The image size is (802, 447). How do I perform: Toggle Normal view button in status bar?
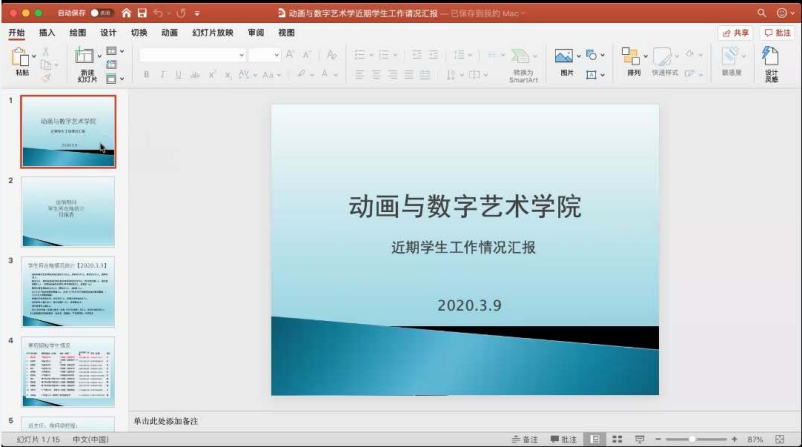pyautogui.click(x=596, y=439)
